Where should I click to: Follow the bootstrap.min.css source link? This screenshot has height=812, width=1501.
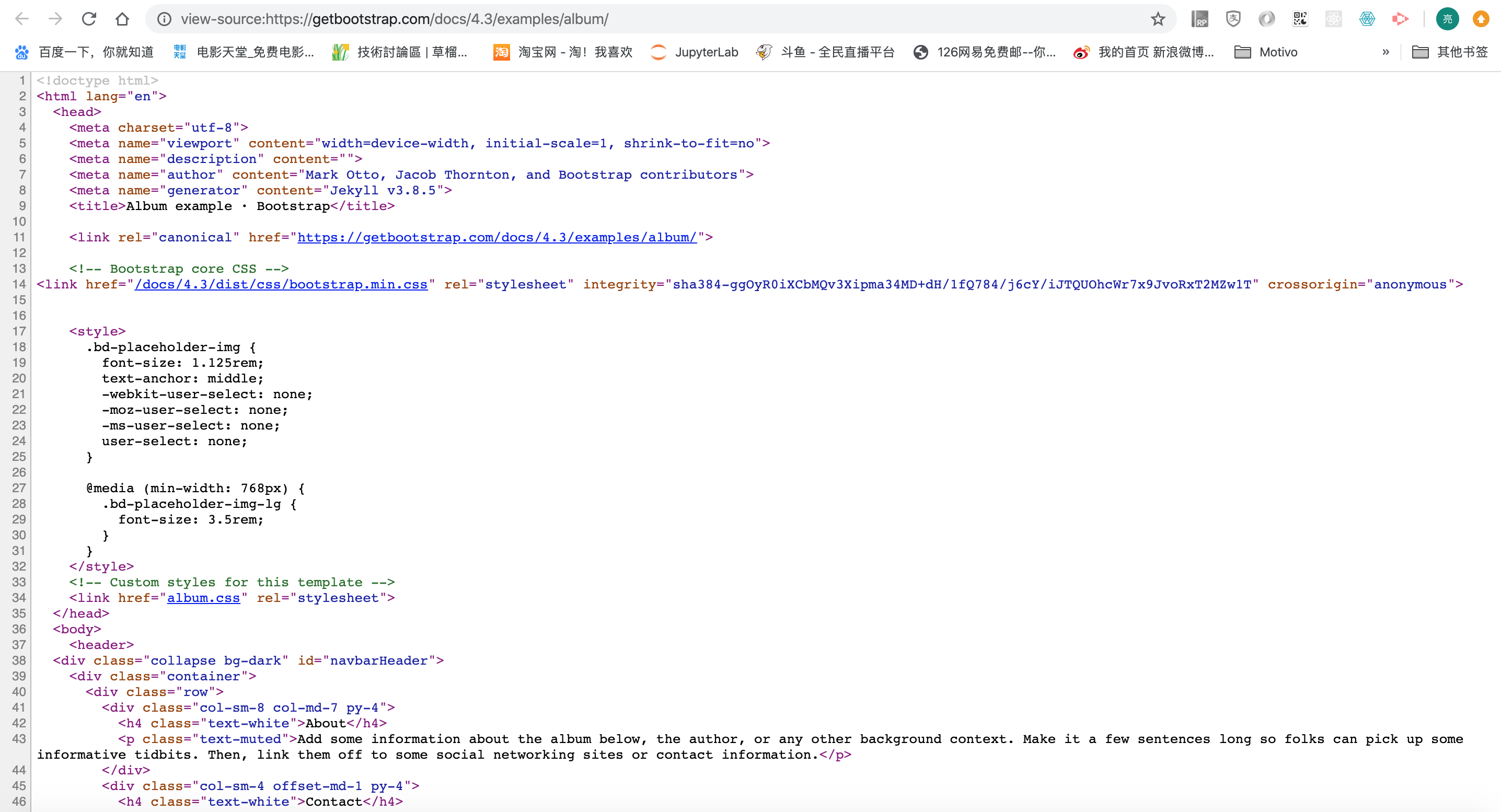click(x=281, y=284)
